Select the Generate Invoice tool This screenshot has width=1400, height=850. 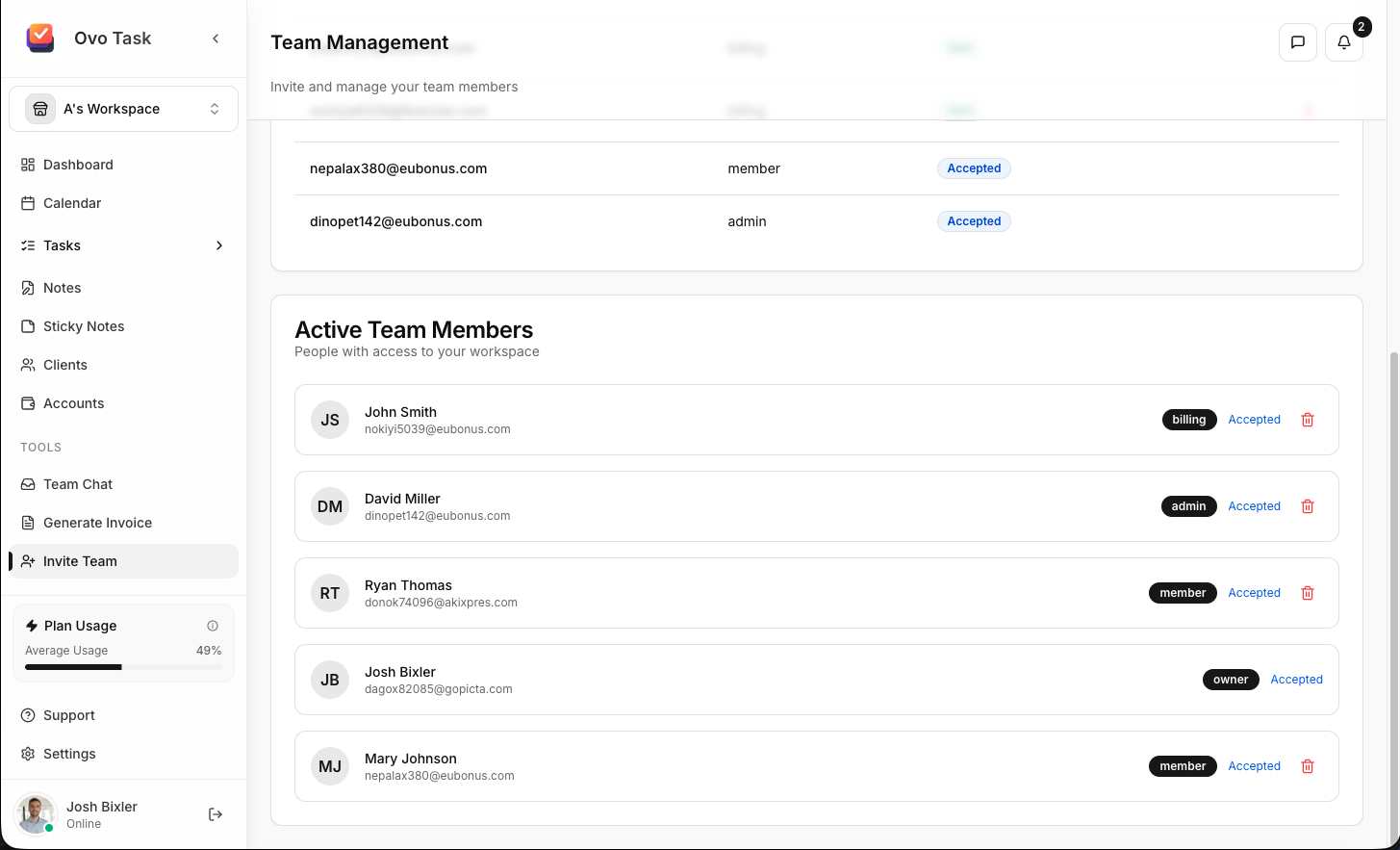pos(97,522)
